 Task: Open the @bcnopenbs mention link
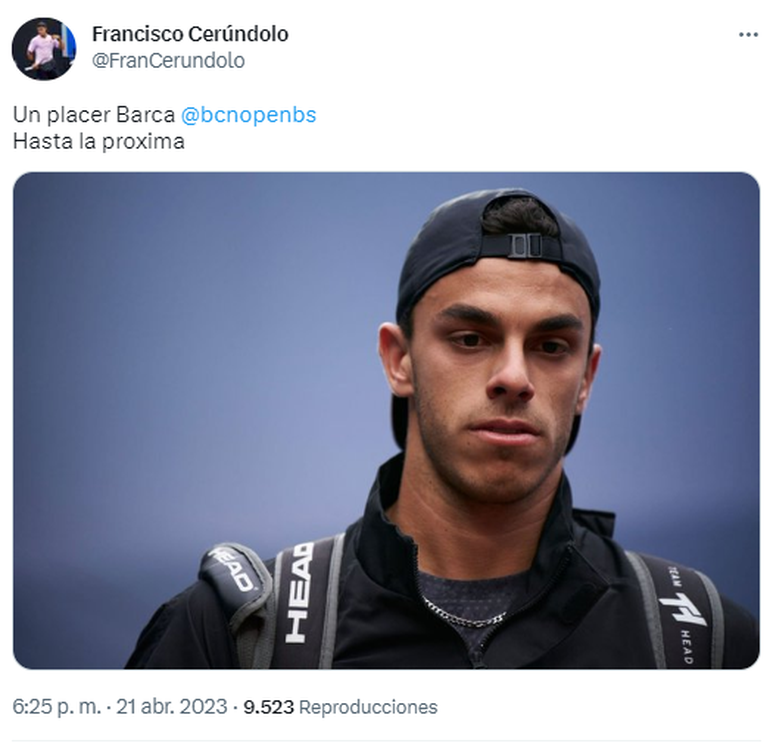[248, 114]
